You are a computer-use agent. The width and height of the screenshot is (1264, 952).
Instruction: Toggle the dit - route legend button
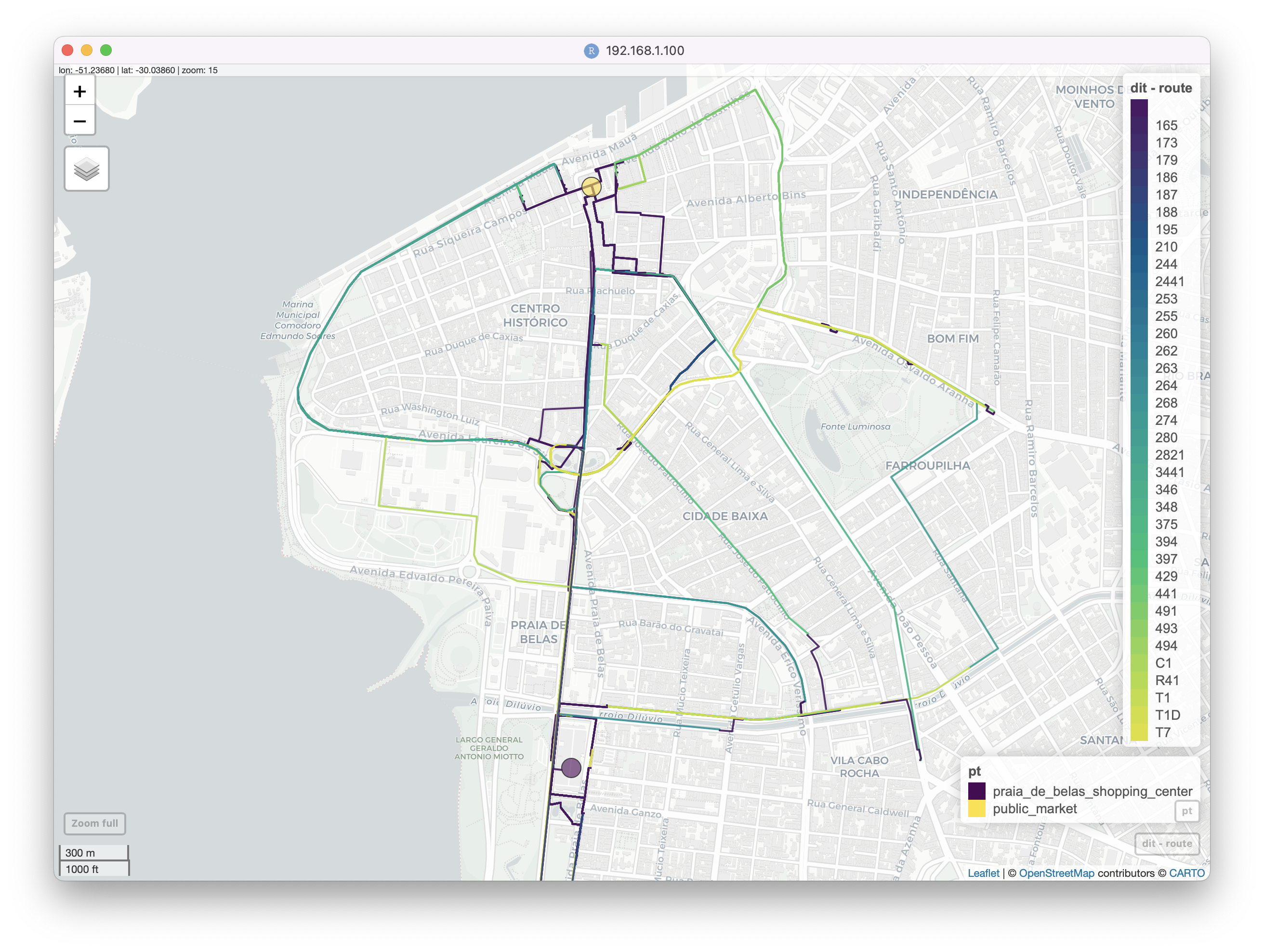click(1167, 844)
